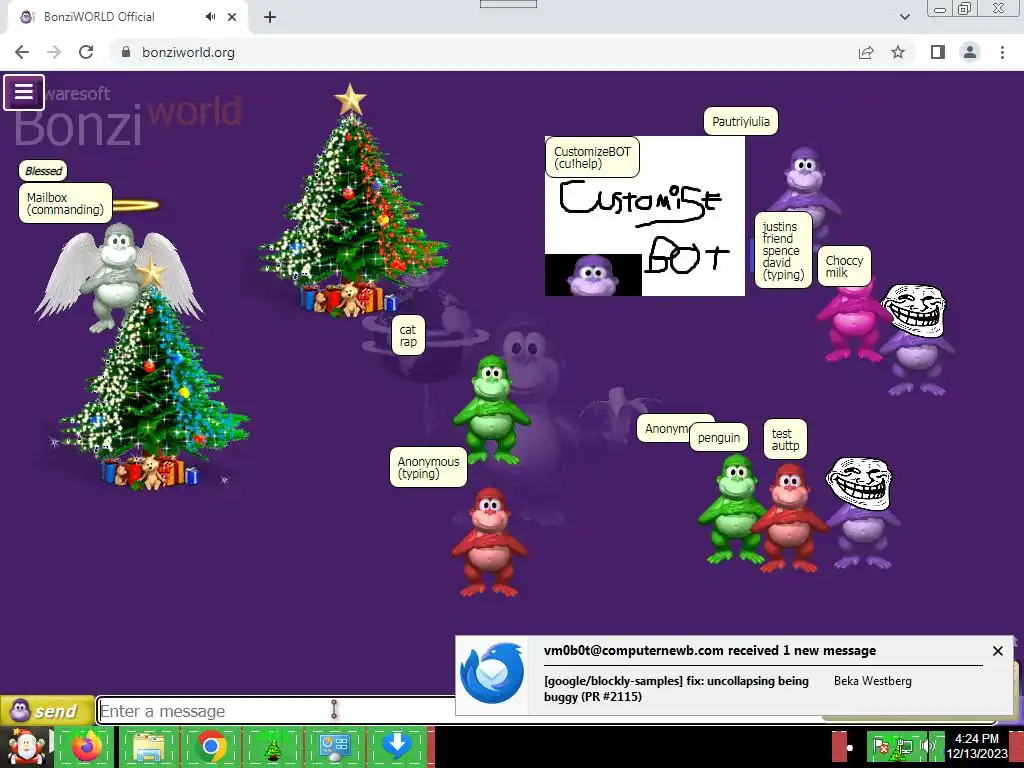Viewport: 1024px width, 768px height.
Task: Click the Blessed tag label
Action: coord(43,170)
